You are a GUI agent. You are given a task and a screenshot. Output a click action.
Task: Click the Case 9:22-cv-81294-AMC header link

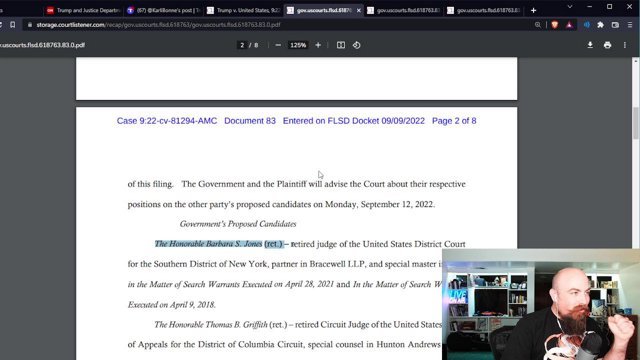[167, 121]
